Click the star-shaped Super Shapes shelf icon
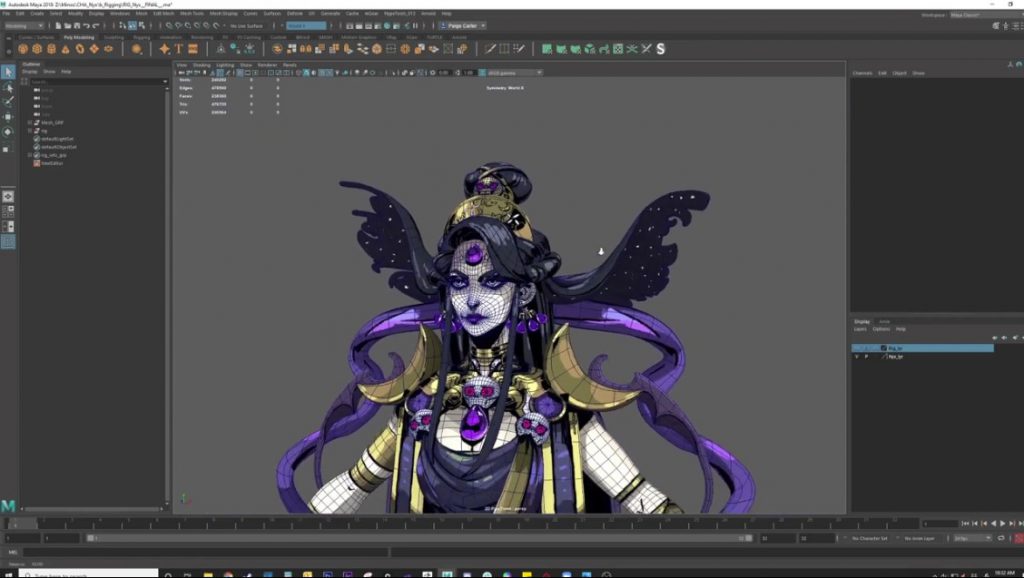 [x=164, y=49]
